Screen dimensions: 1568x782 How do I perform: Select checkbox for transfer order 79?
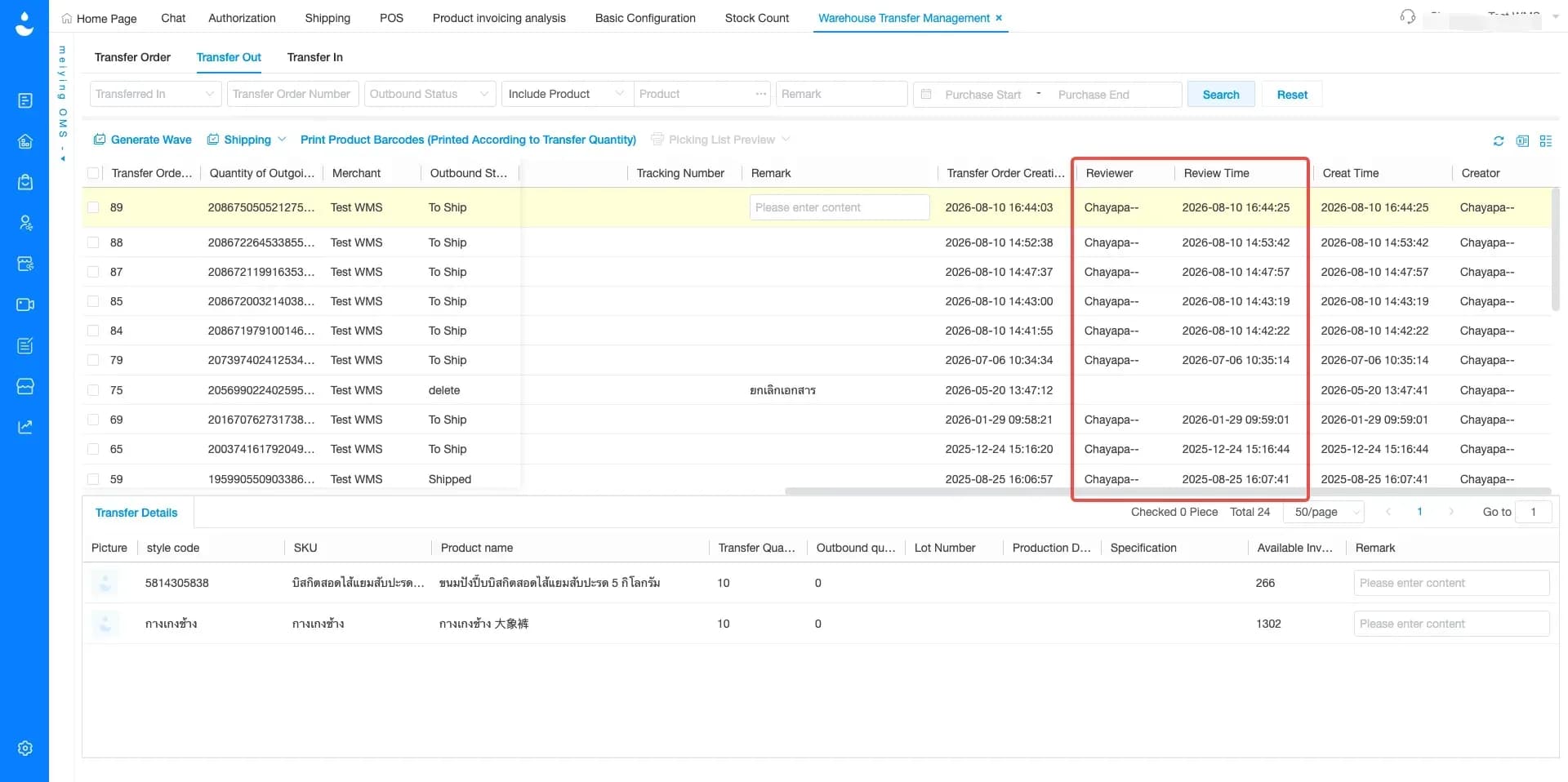click(93, 360)
